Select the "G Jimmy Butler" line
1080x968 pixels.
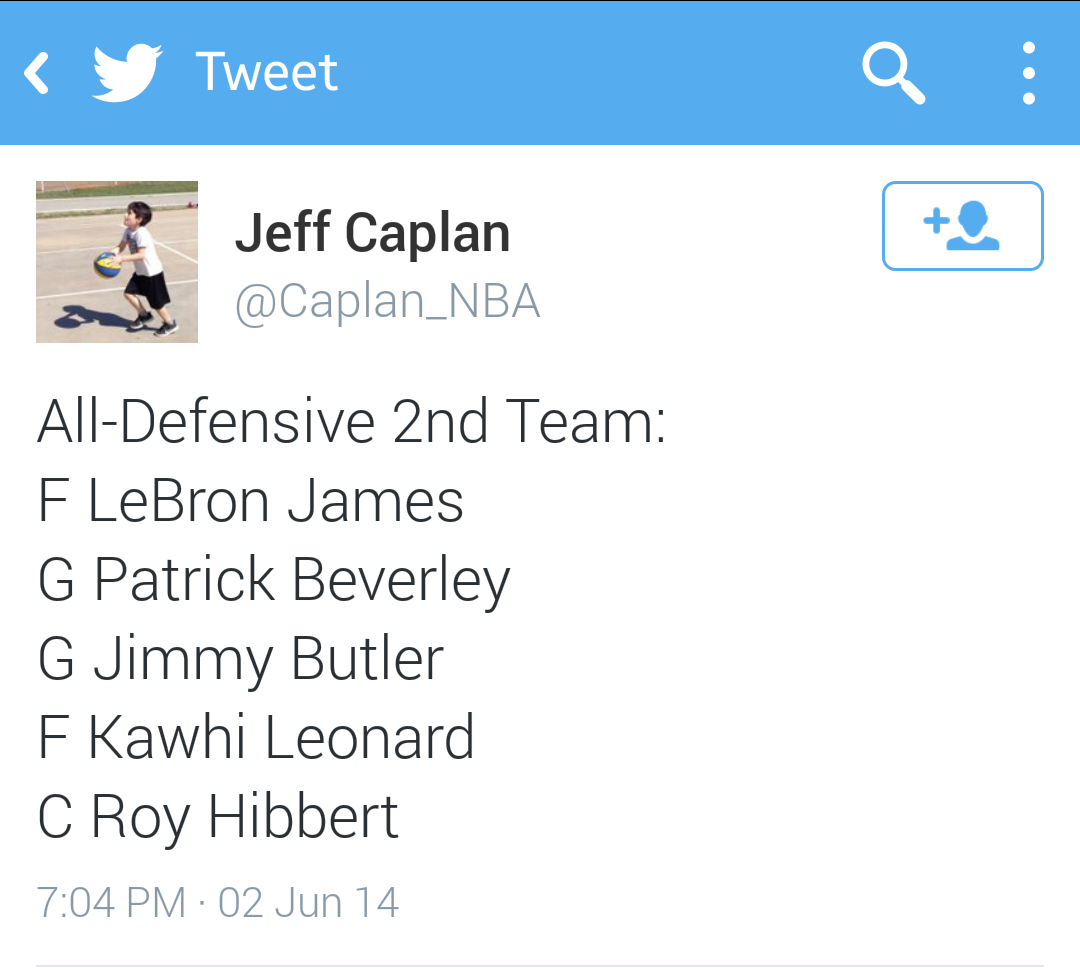(x=240, y=659)
